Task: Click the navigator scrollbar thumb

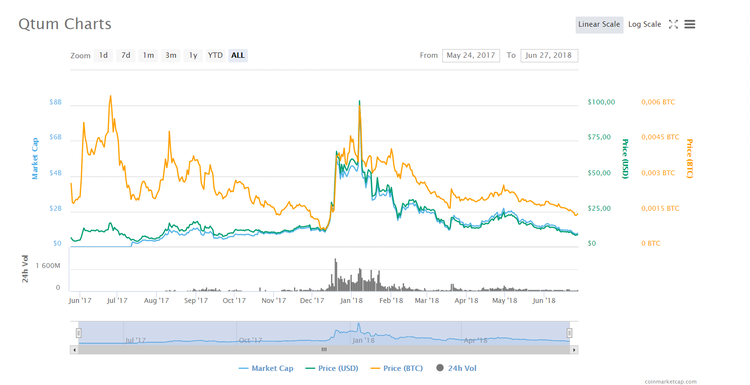Action: click(324, 350)
